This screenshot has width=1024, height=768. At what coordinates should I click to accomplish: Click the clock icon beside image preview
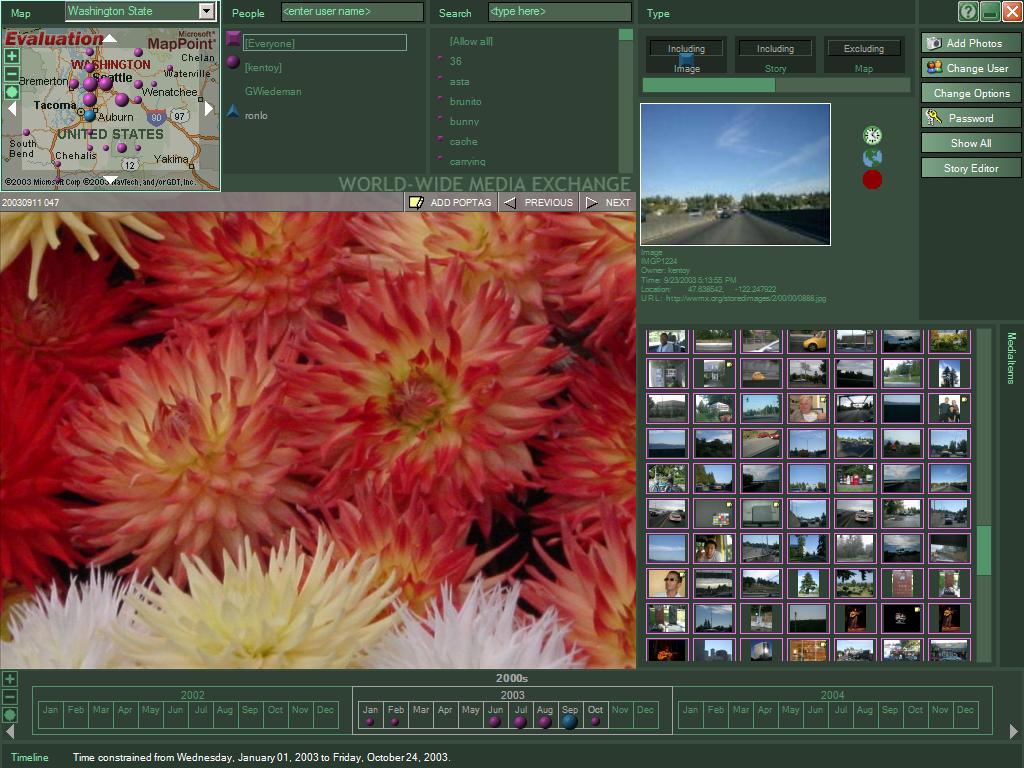coord(872,135)
